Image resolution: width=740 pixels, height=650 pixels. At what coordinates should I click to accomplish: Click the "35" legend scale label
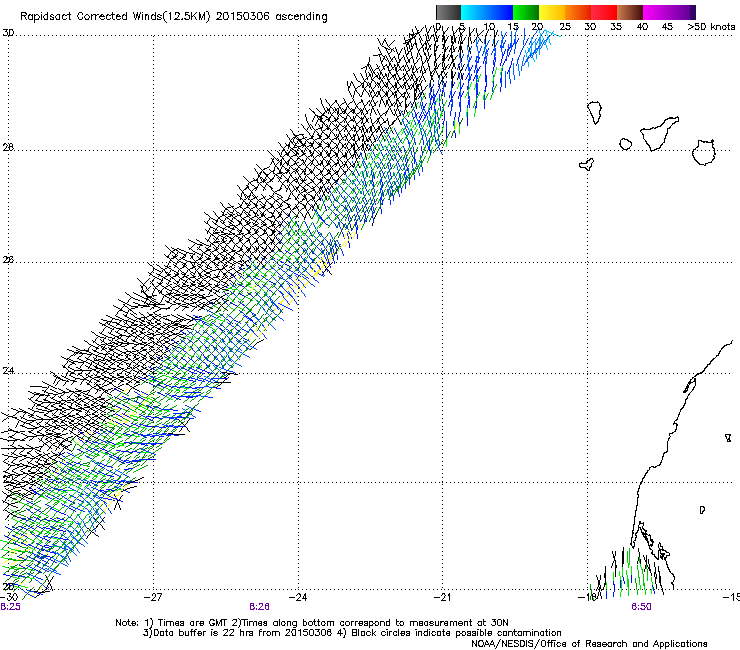pos(616,27)
